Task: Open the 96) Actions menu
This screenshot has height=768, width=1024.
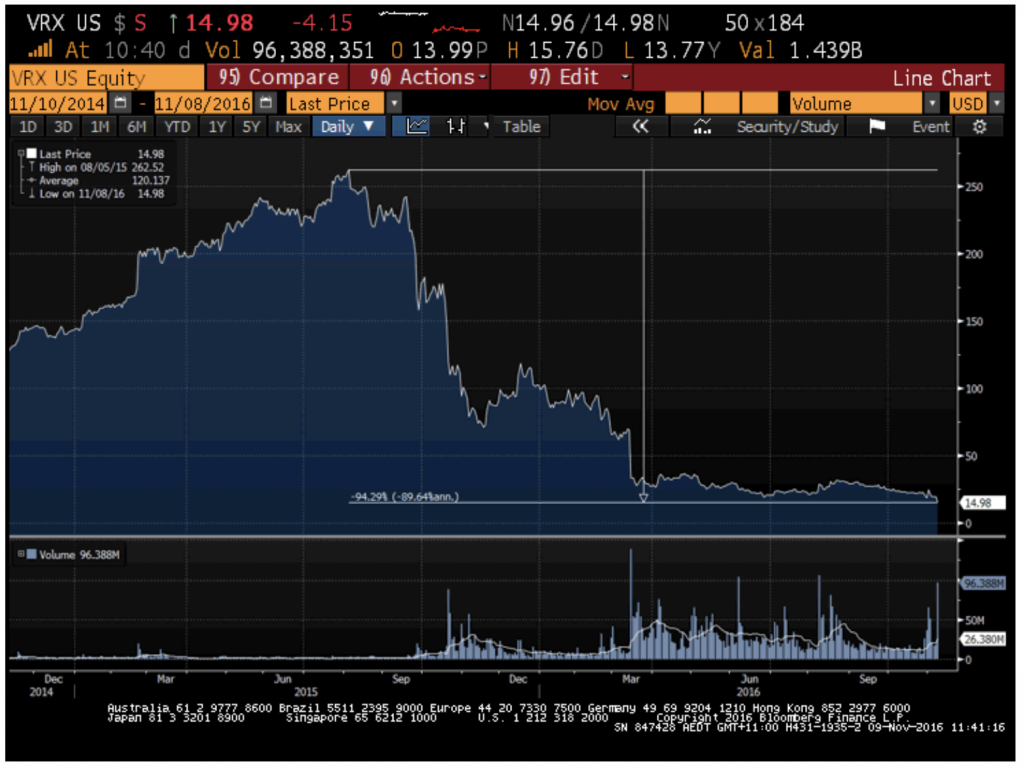Action: click(x=419, y=77)
